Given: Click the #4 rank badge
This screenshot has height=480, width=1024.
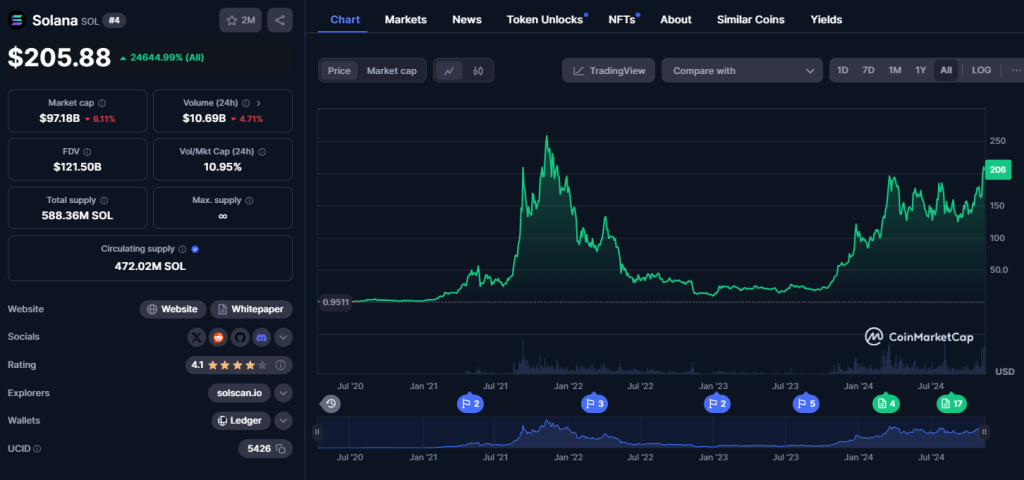Looking at the screenshot, I should tap(114, 20).
